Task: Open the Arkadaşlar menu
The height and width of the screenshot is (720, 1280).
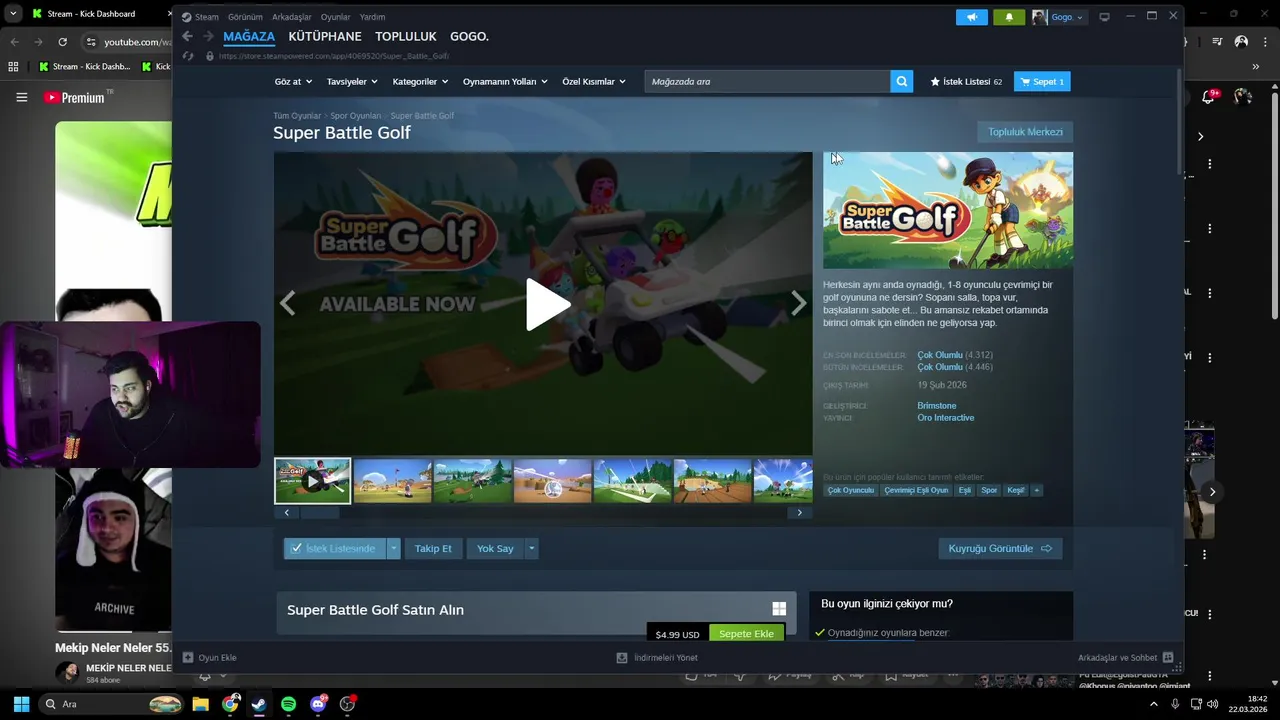Action: (x=292, y=17)
